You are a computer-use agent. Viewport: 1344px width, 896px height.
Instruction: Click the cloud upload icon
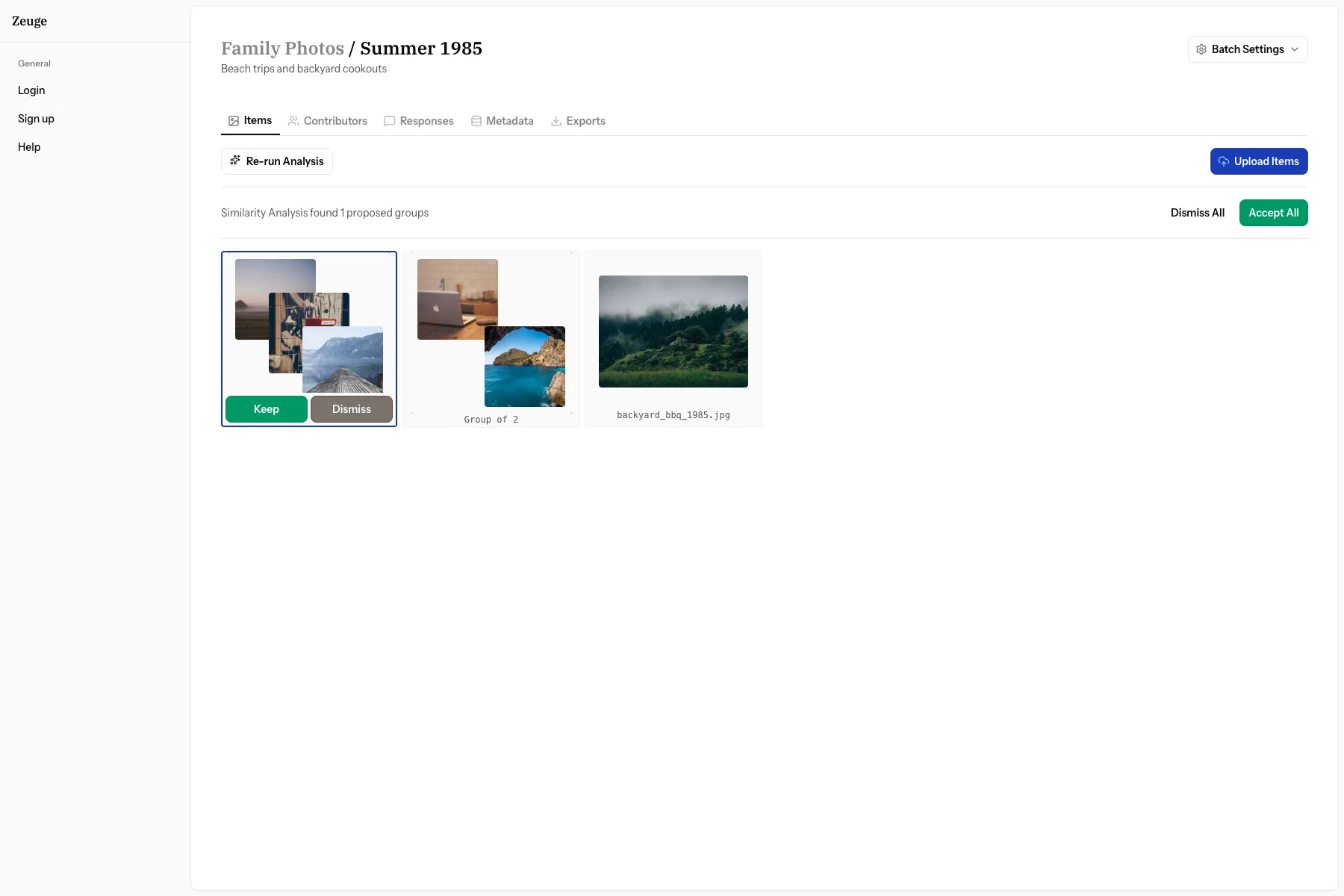click(1224, 161)
